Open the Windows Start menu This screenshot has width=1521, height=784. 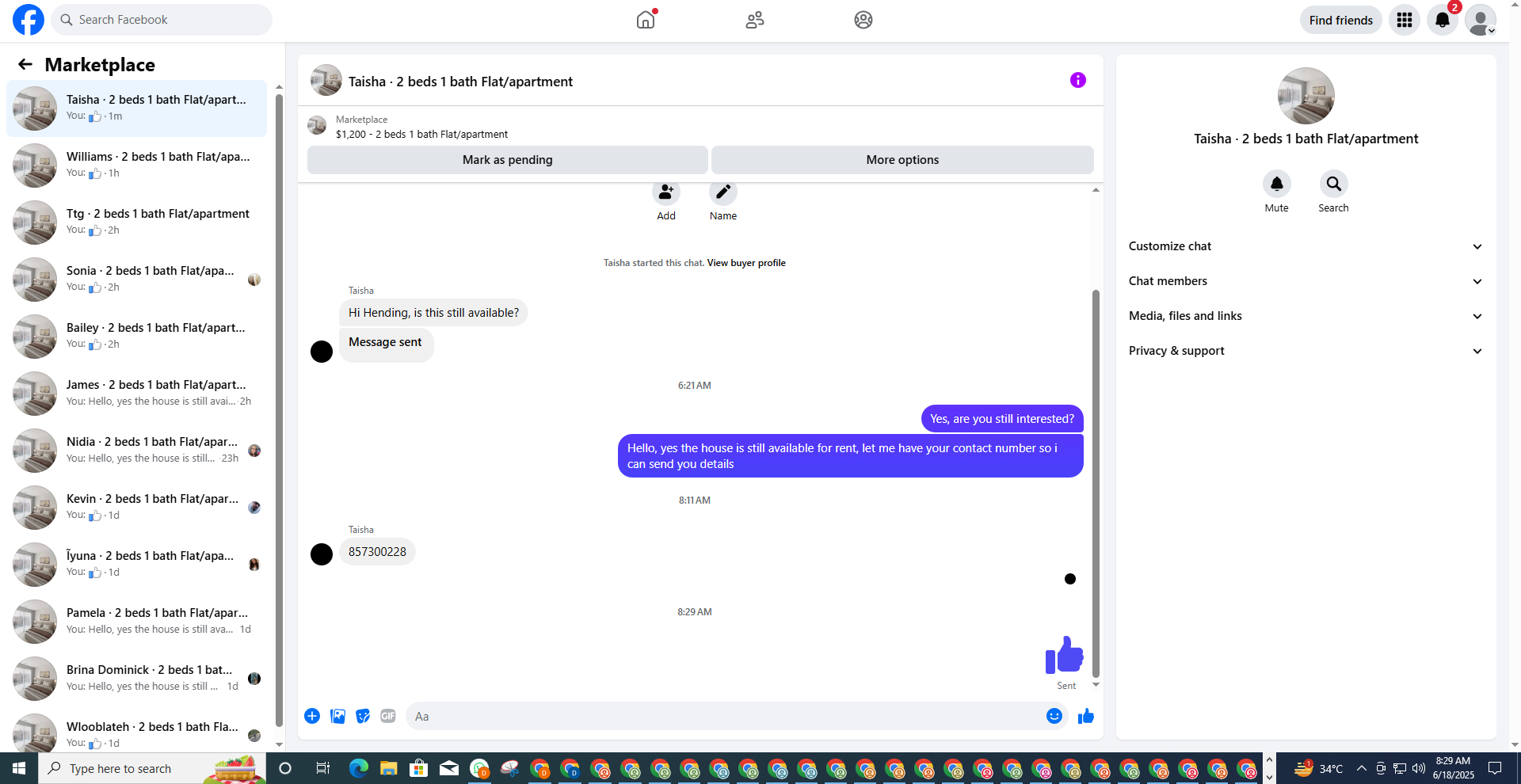click(19, 768)
